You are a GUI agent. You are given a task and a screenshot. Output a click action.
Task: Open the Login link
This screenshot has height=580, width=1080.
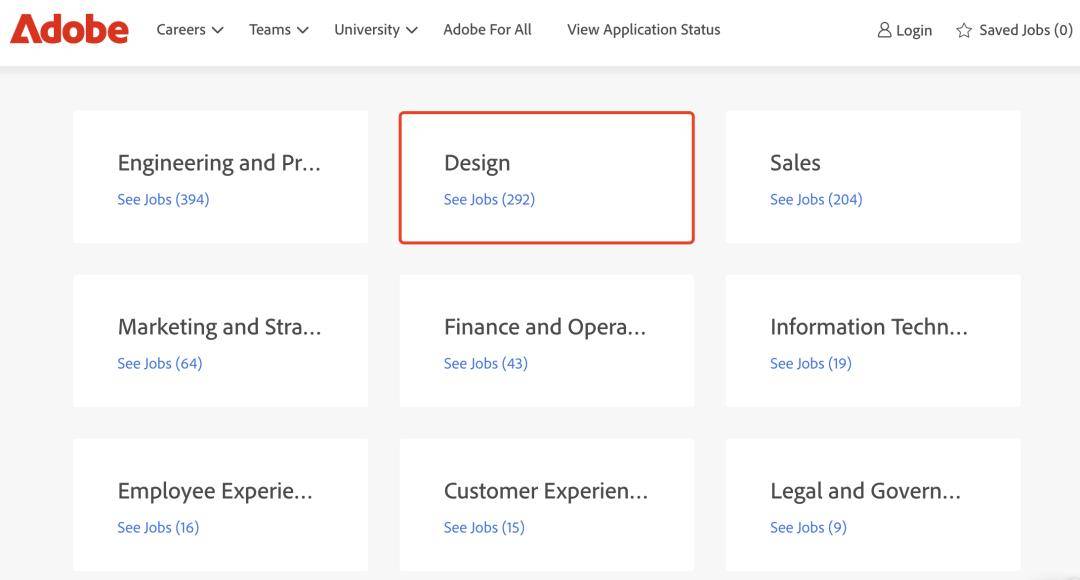[904, 30]
